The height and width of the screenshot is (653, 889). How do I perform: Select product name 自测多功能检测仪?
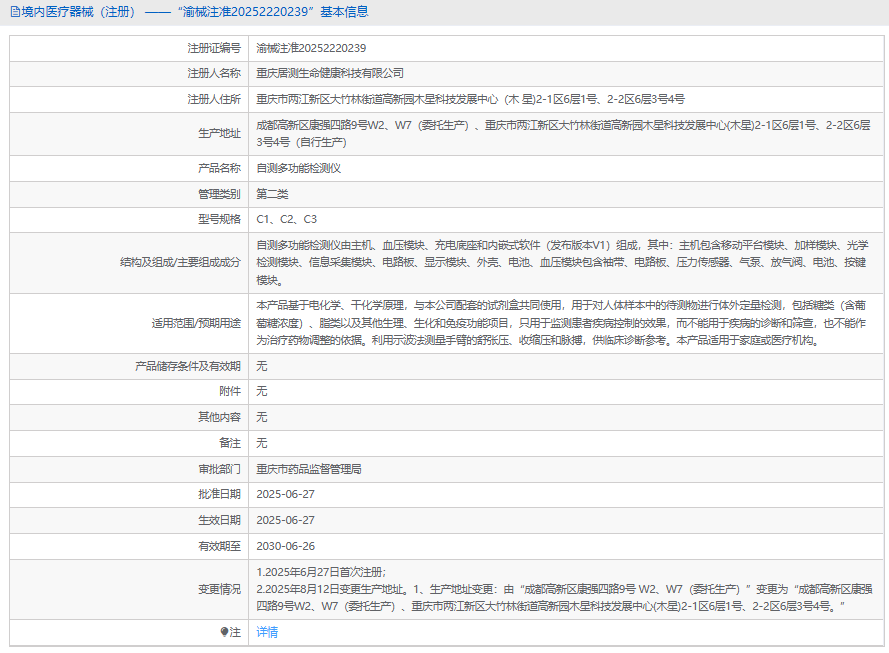click(299, 168)
